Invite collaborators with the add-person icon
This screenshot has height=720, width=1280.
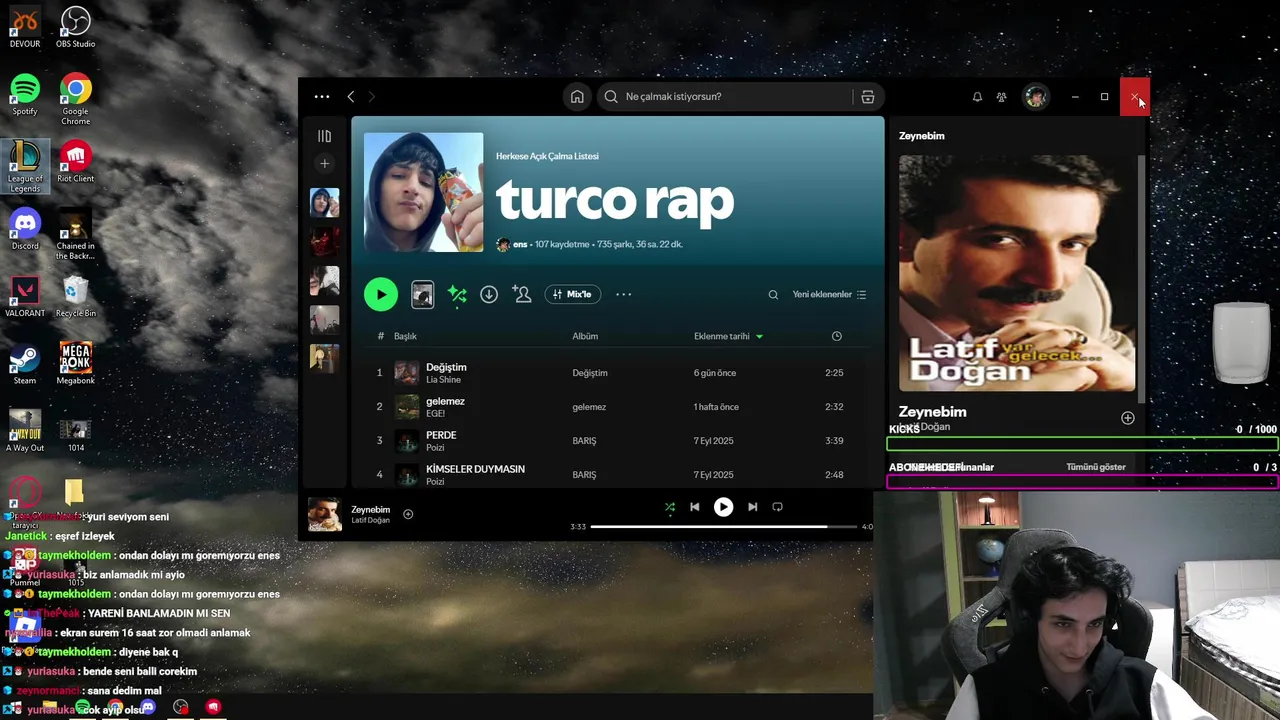coord(521,294)
